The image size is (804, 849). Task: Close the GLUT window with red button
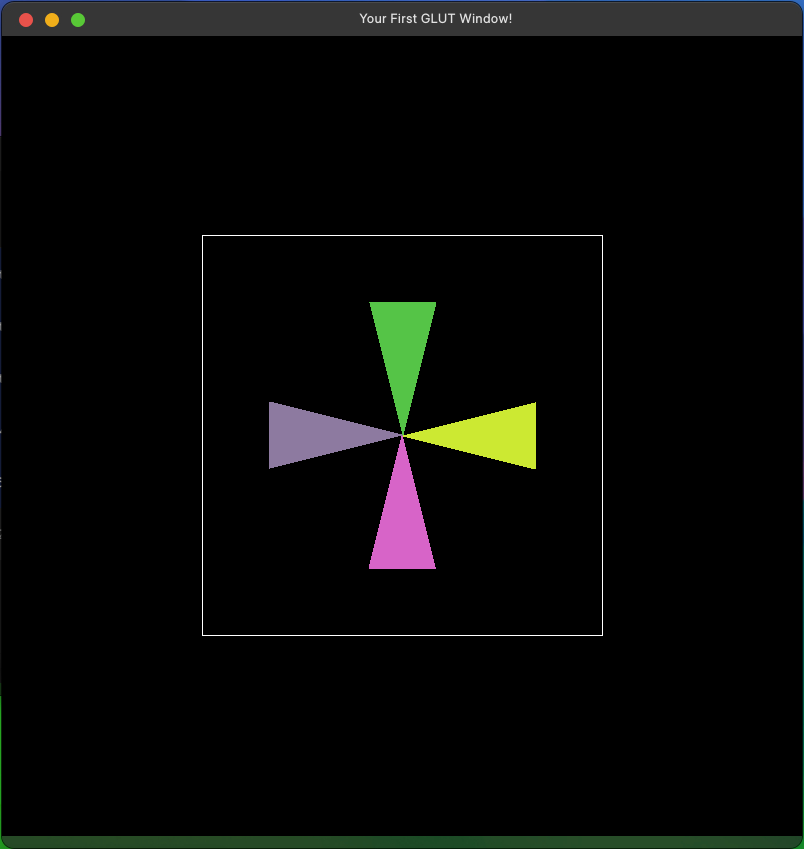point(26,20)
